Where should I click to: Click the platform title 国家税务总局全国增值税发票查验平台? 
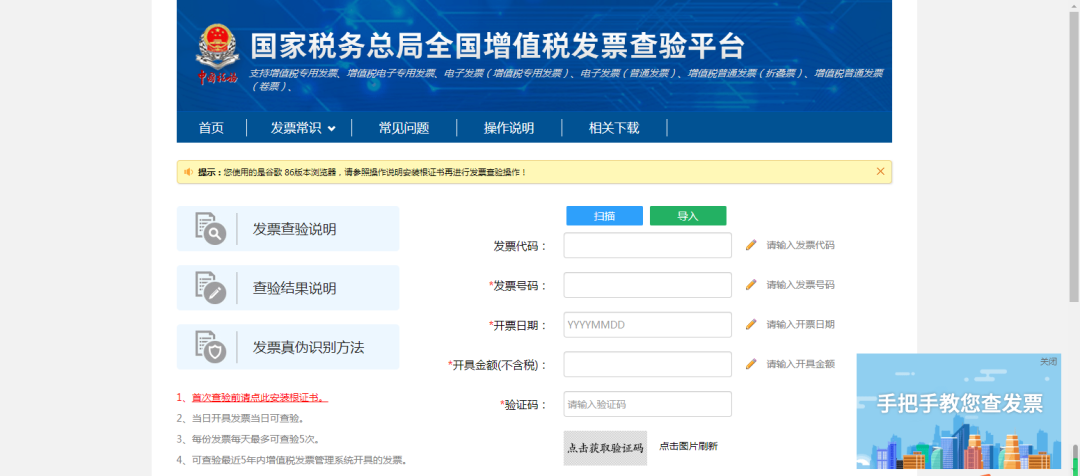pyautogui.click(x=497, y=46)
